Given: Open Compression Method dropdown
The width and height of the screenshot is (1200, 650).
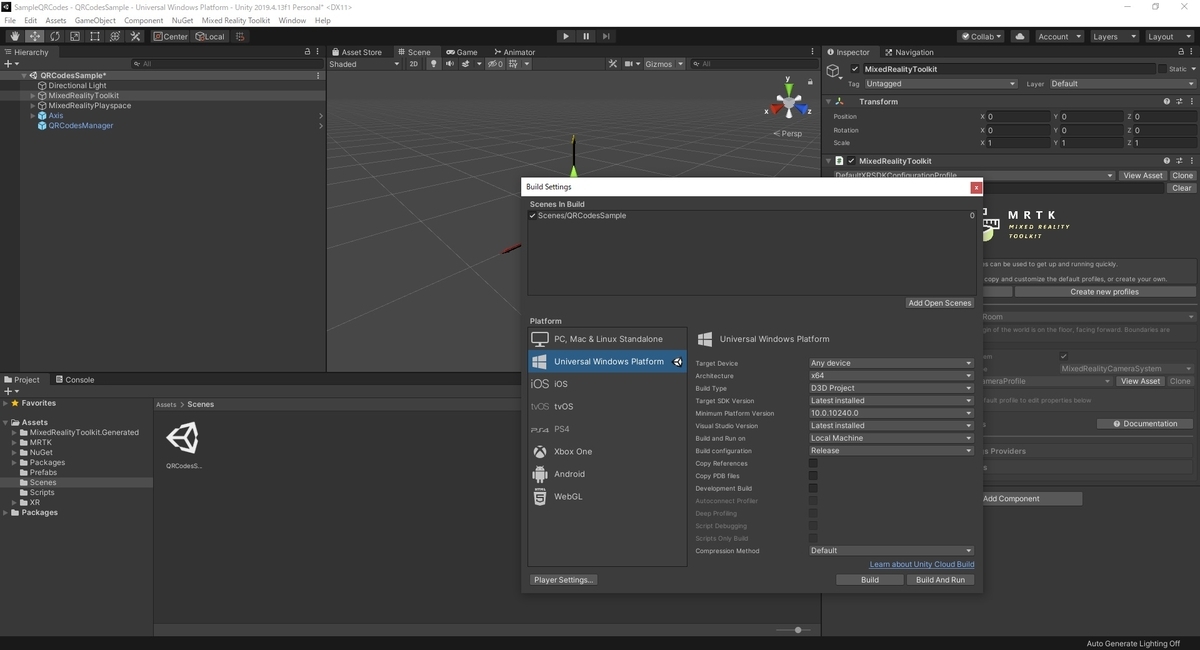Looking at the screenshot, I should pyautogui.click(x=891, y=551).
